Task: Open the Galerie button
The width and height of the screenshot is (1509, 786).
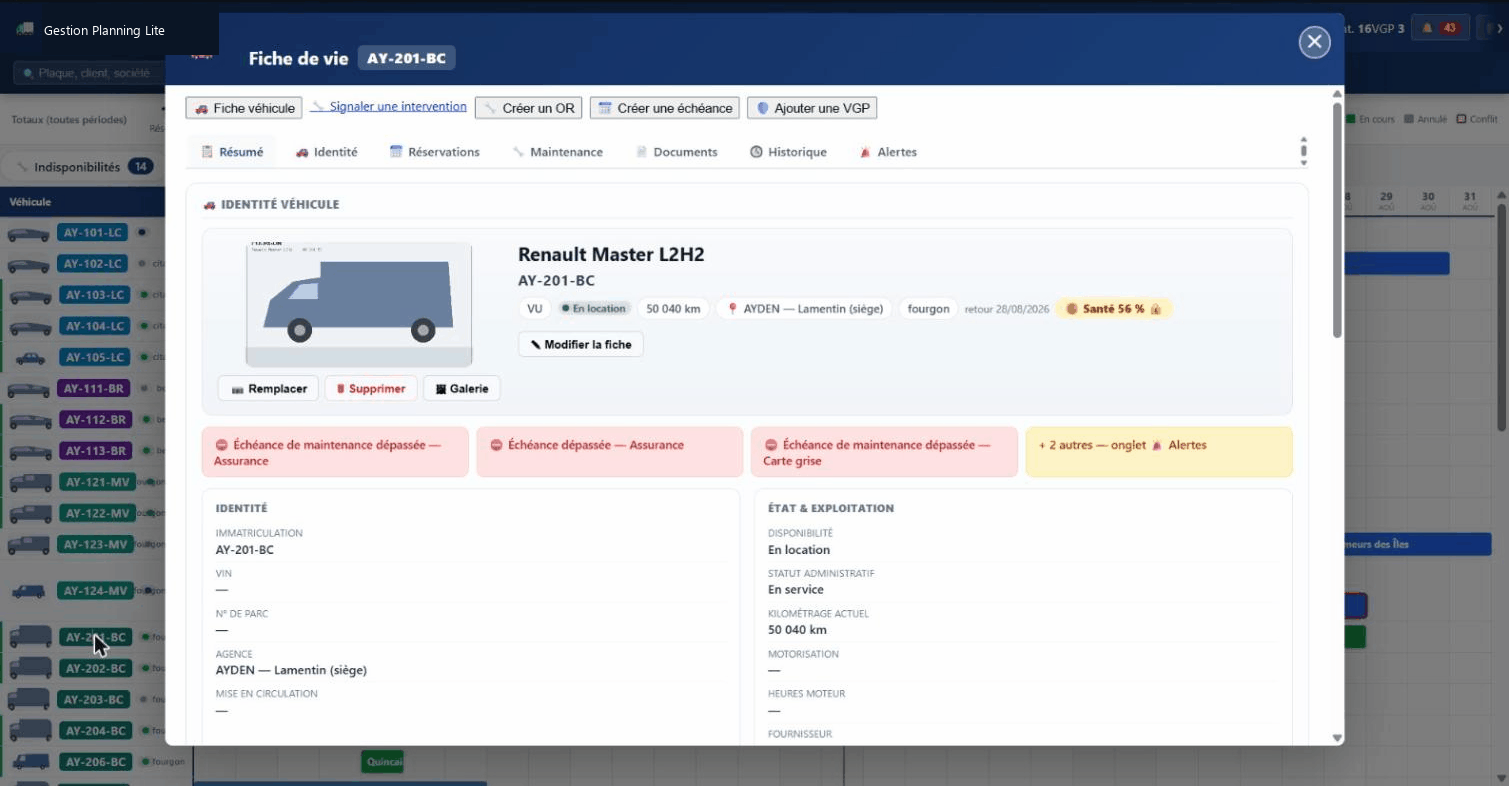Action: click(462, 388)
